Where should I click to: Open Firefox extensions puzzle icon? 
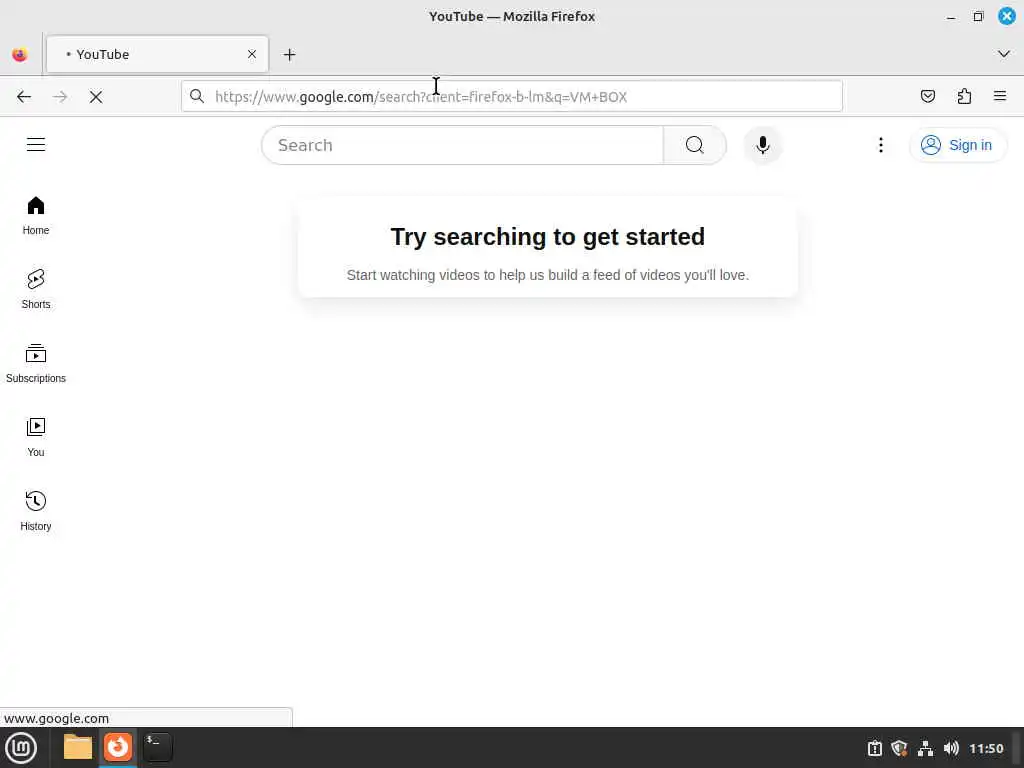pyautogui.click(x=964, y=97)
